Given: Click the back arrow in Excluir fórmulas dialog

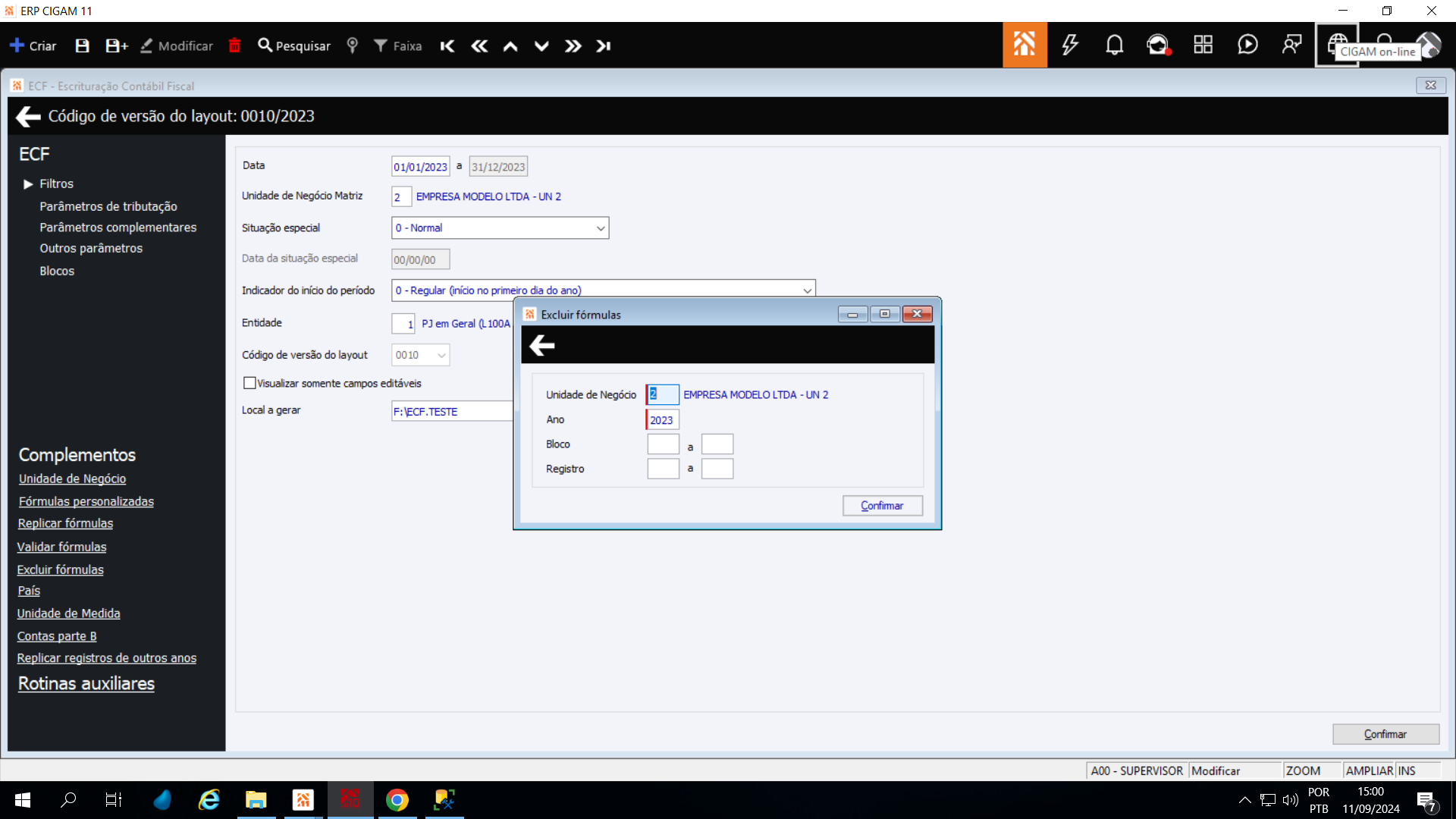Looking at the screenshot, I should [x=542, y=346].
